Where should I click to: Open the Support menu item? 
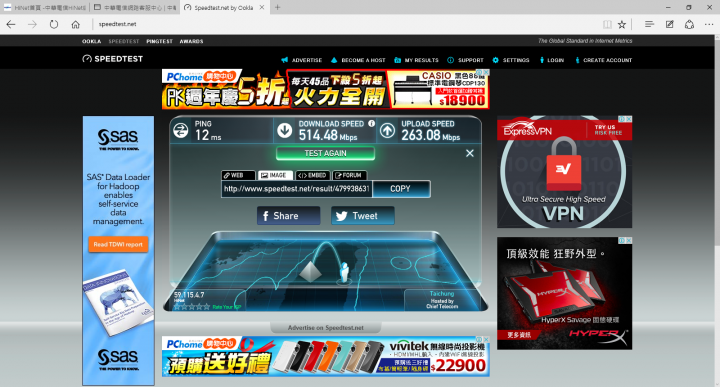[x=465, y=60]
